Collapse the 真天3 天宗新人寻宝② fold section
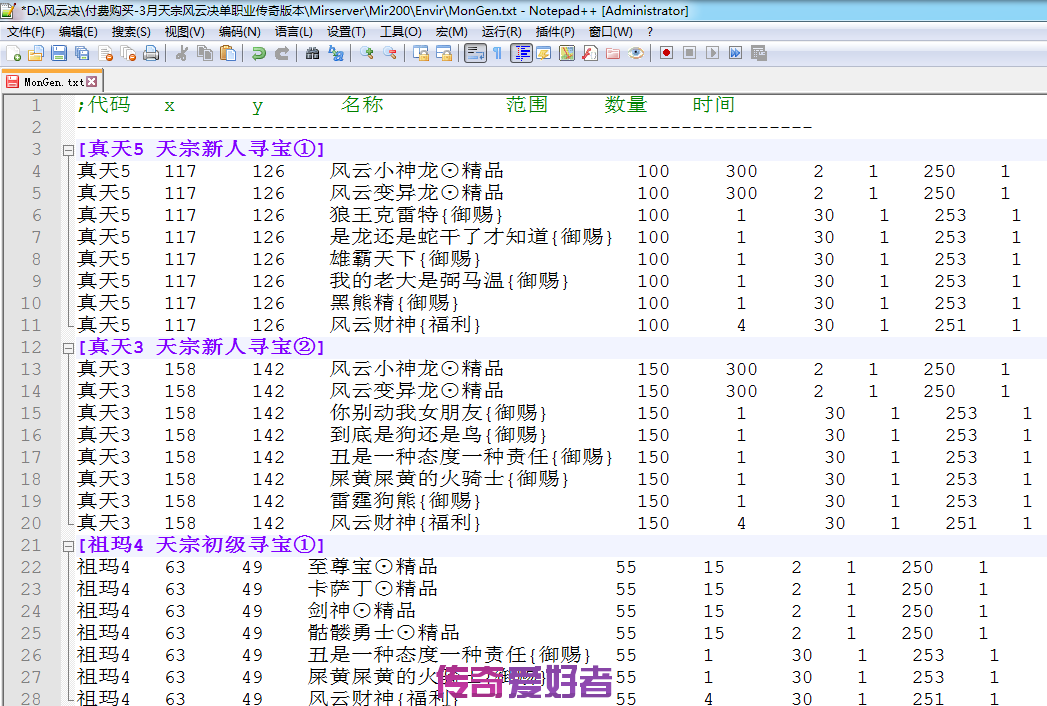Image resolution: width=1047 pixels, height=706 pixels. pos(68,348)
